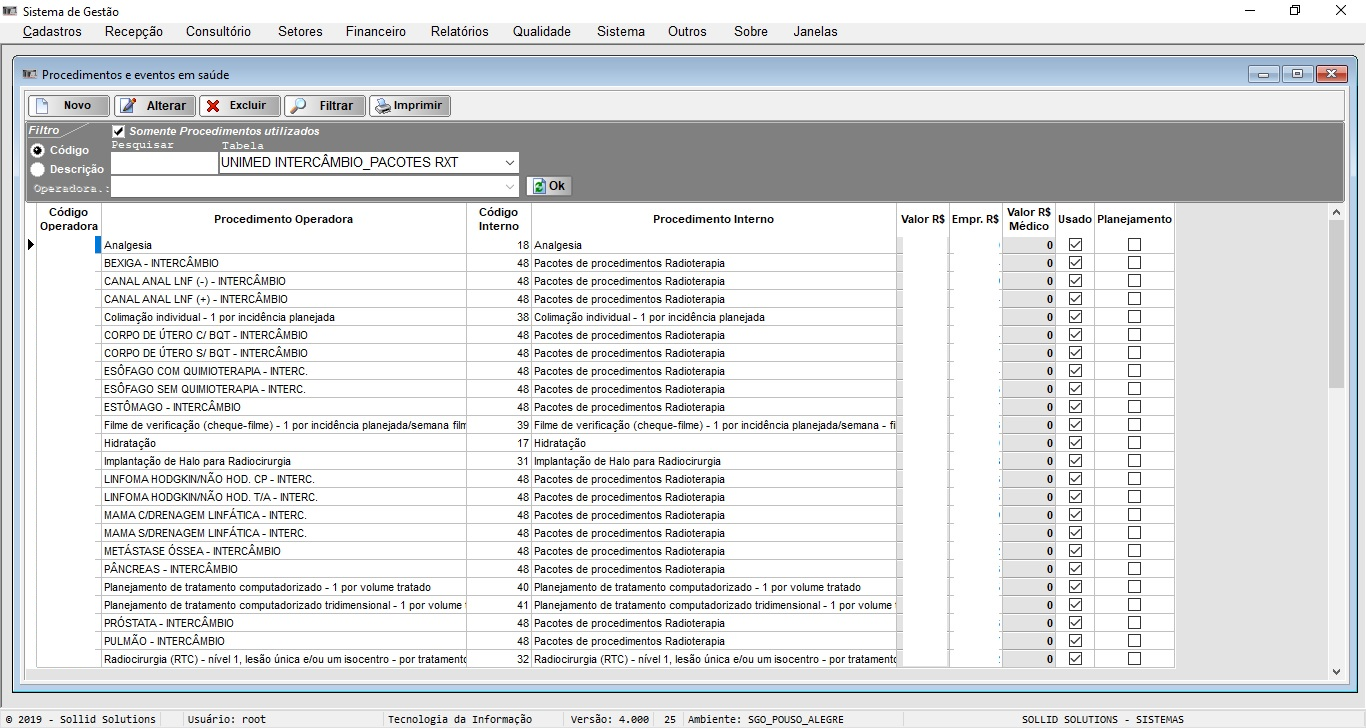Click the Novo new-document icon button
The width and height of the screenshot is (1366, 728).
68,106
